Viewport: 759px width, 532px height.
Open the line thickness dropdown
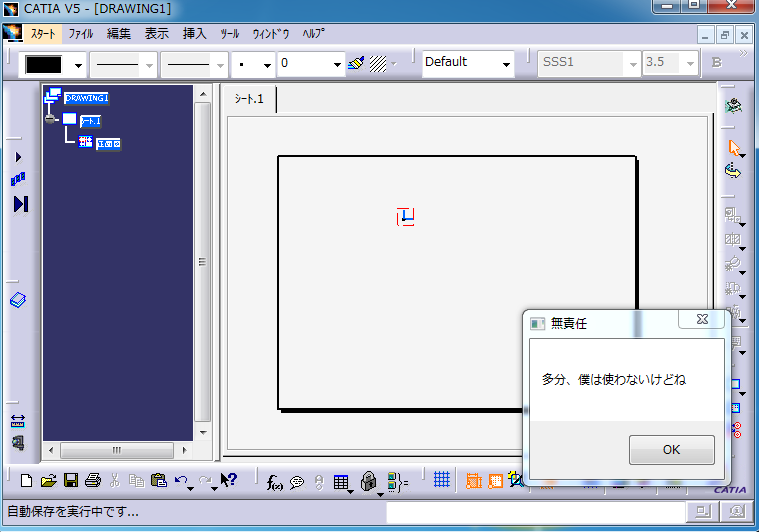149,65
